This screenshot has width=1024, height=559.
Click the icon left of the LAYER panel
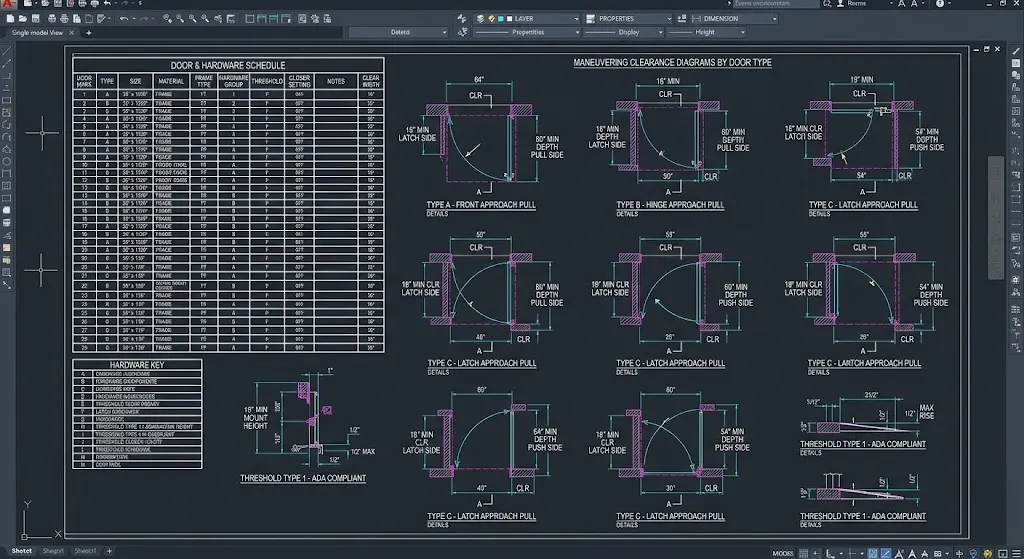pos(462,18)
